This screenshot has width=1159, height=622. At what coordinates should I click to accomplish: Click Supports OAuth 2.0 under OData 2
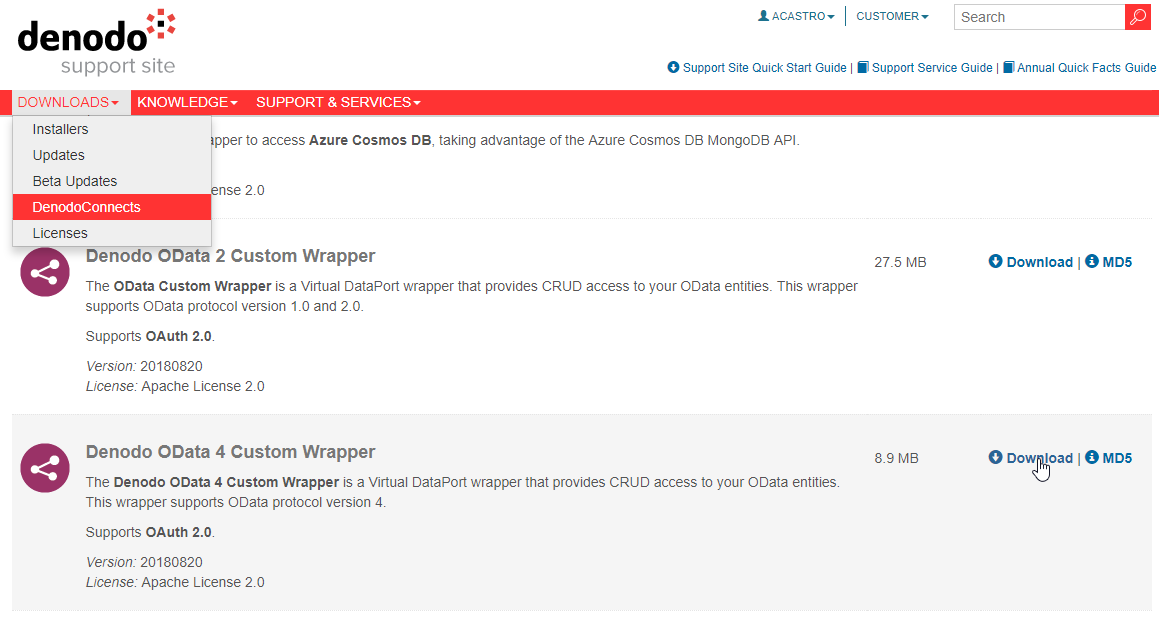point(150,337)
